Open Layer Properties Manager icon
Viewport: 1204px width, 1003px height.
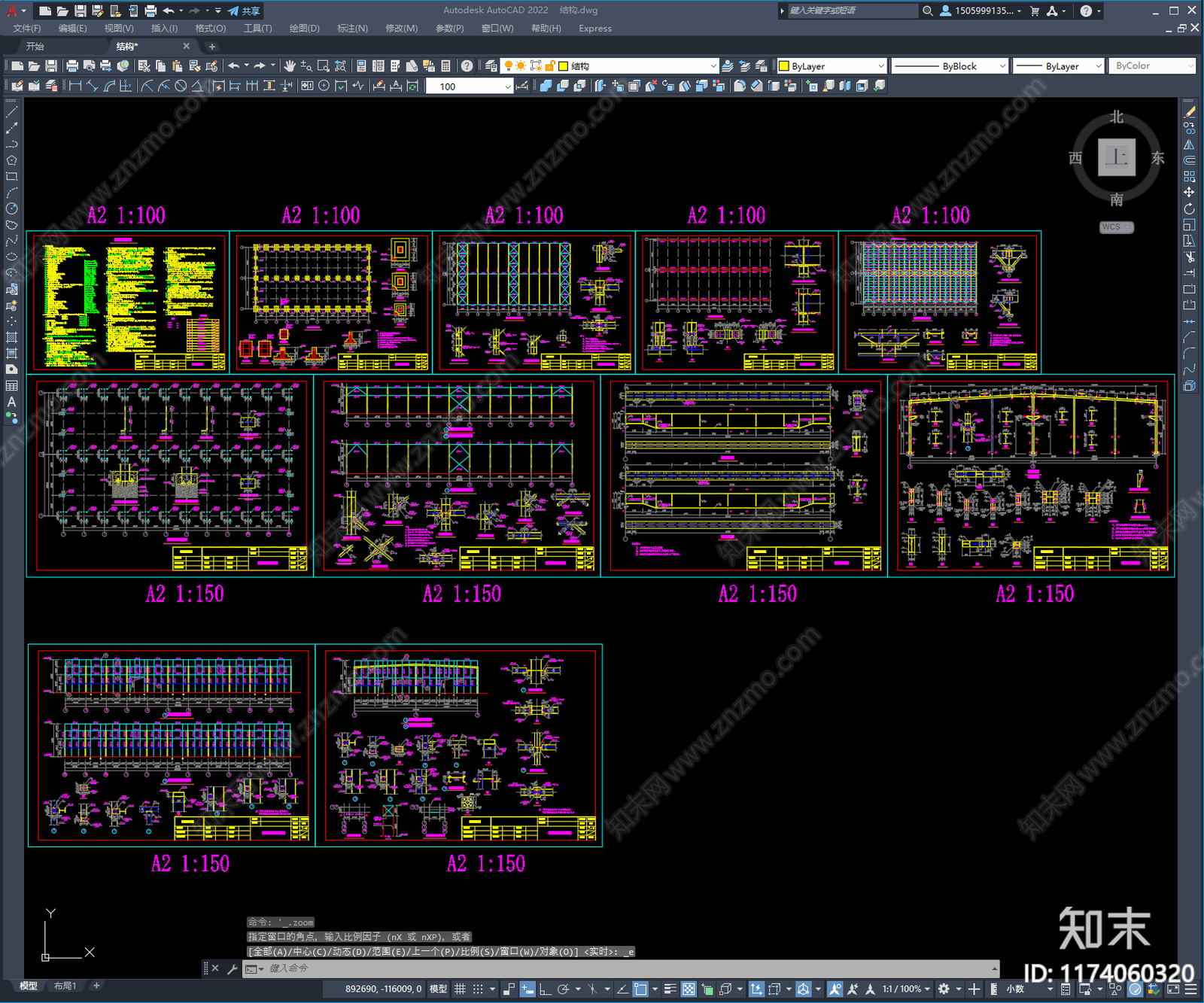(x=491, y=66)
